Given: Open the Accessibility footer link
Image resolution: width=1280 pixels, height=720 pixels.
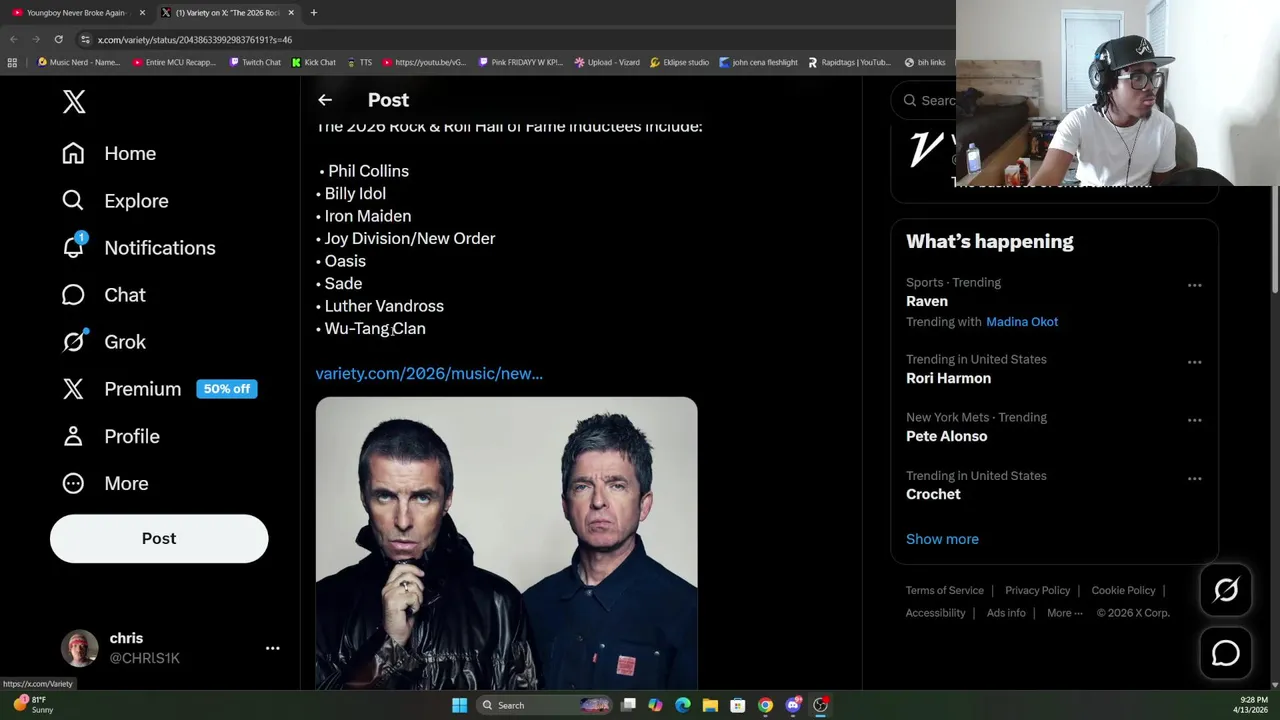Looking at the screenshot, I should coord(935,613).
